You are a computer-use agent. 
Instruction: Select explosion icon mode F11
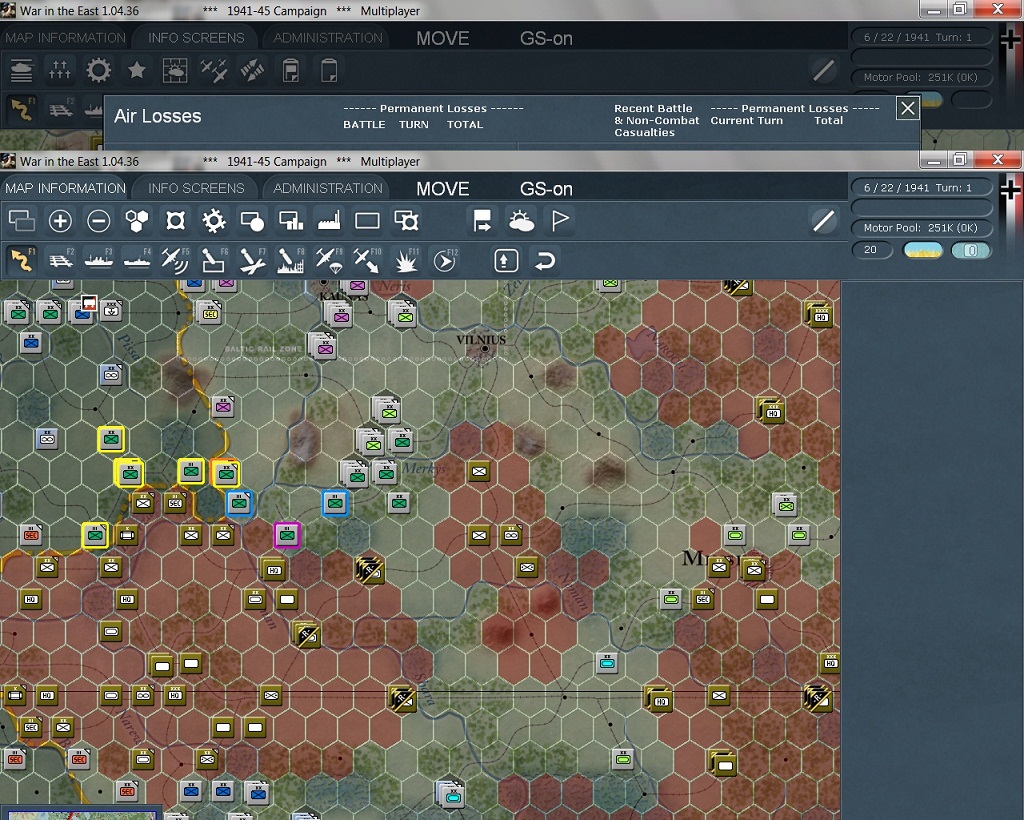(x=406, y=260)
